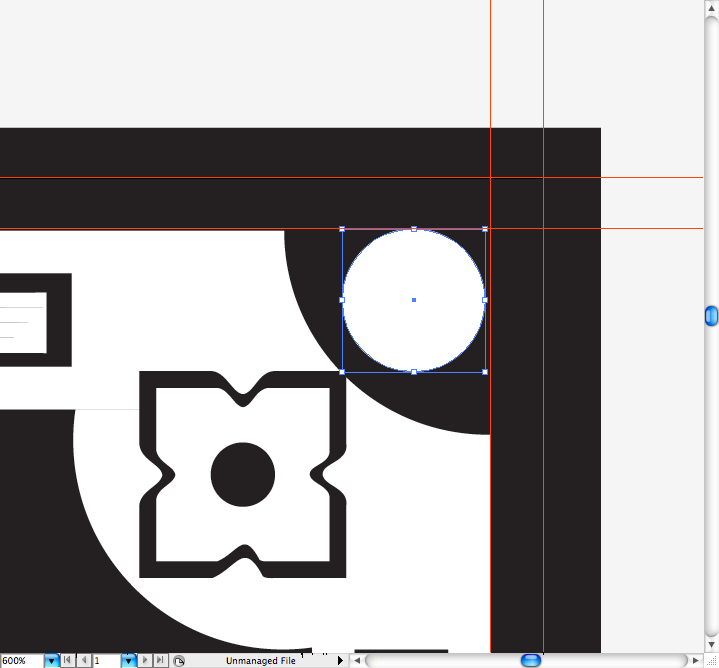The image size is (719, 668).
Task: Select the small black circle inside the flower shape
Action: point(243,475)
